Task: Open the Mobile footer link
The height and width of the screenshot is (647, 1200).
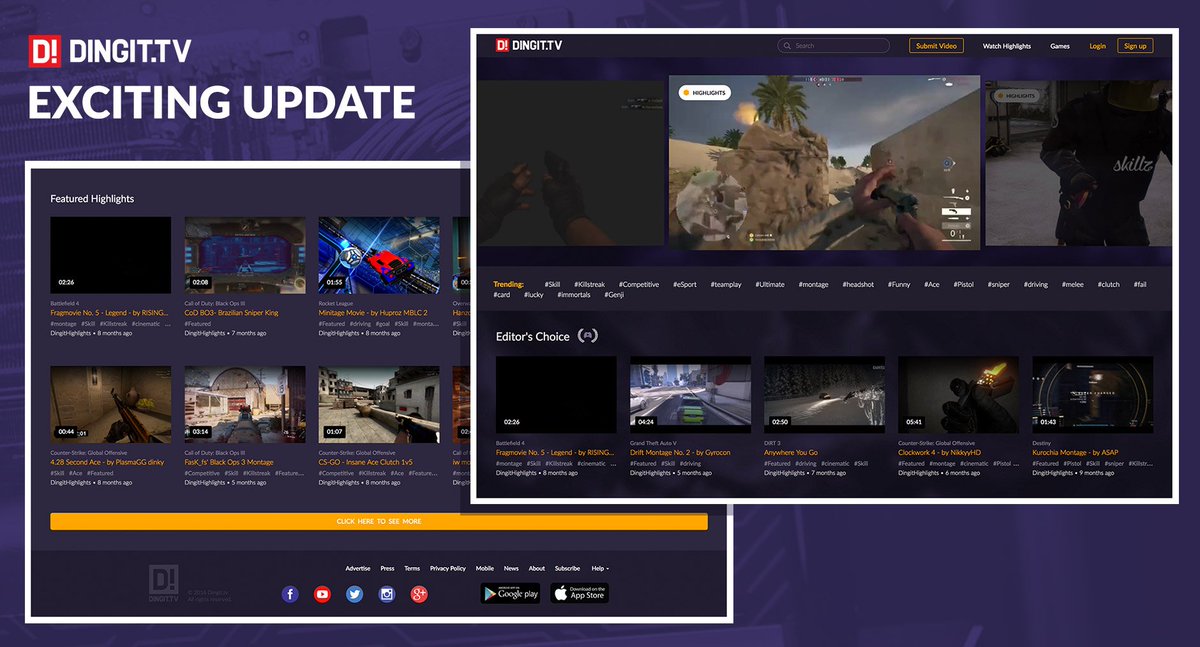Action: point(485,568)
